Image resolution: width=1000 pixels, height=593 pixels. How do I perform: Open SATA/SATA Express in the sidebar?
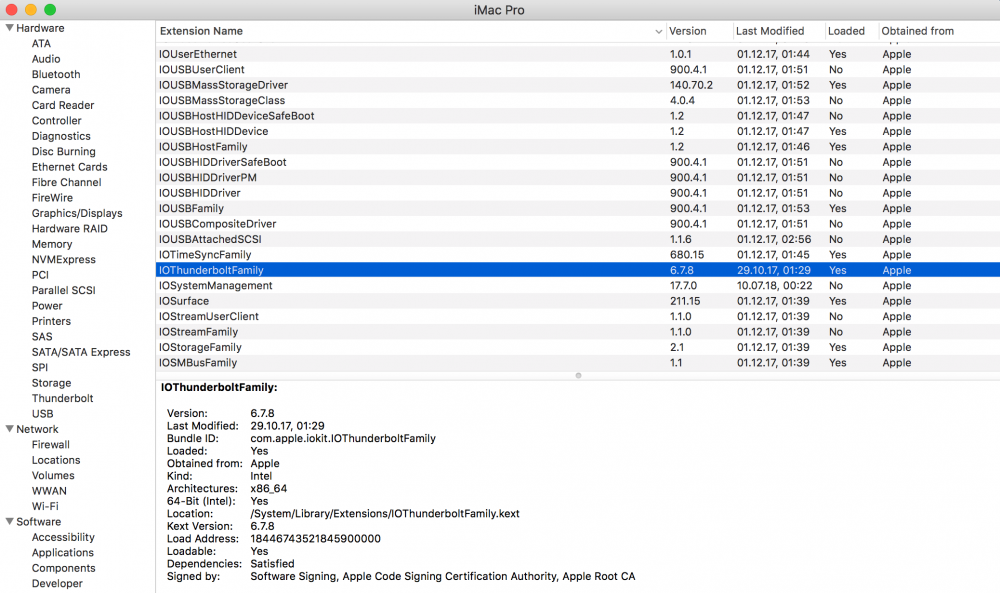(81, 352)
